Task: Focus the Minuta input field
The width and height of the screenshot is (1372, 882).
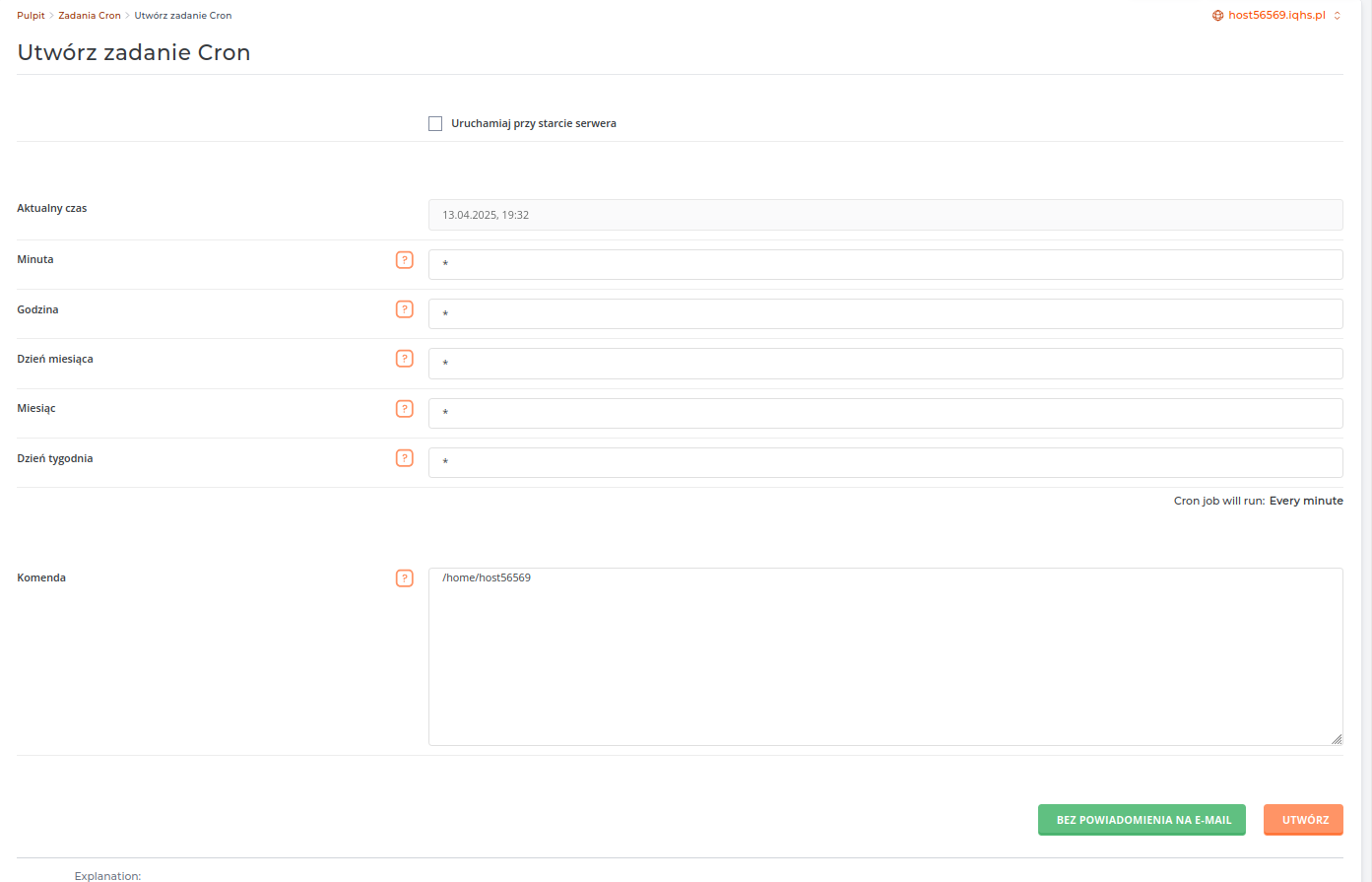Action: point(884,264)
